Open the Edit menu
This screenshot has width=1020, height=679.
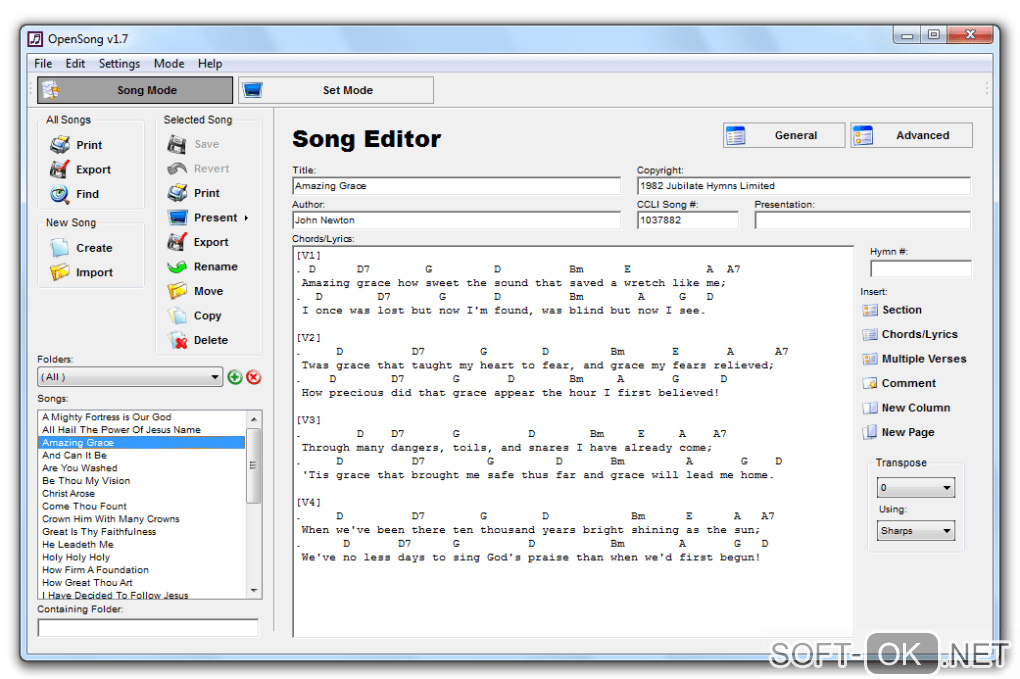pyautogui.click(x=75, y=63)
